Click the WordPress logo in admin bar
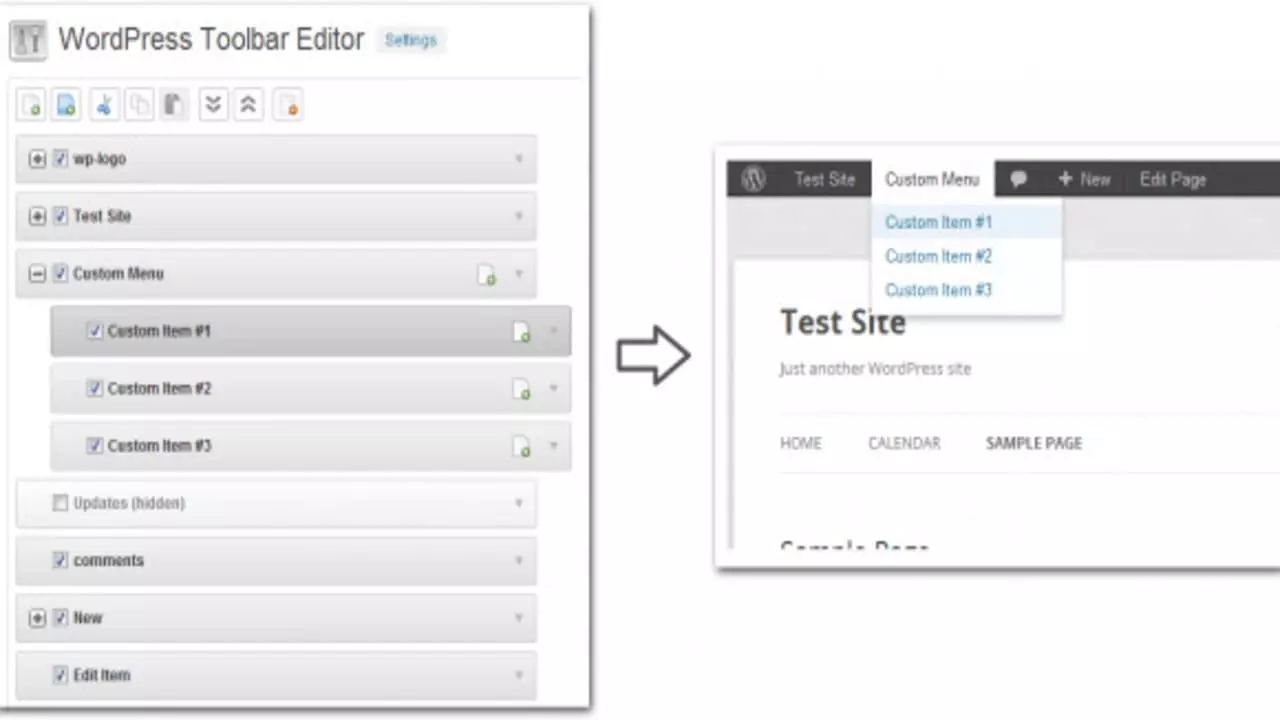The height and width of the screenshot is (720, 1280). 753,179
